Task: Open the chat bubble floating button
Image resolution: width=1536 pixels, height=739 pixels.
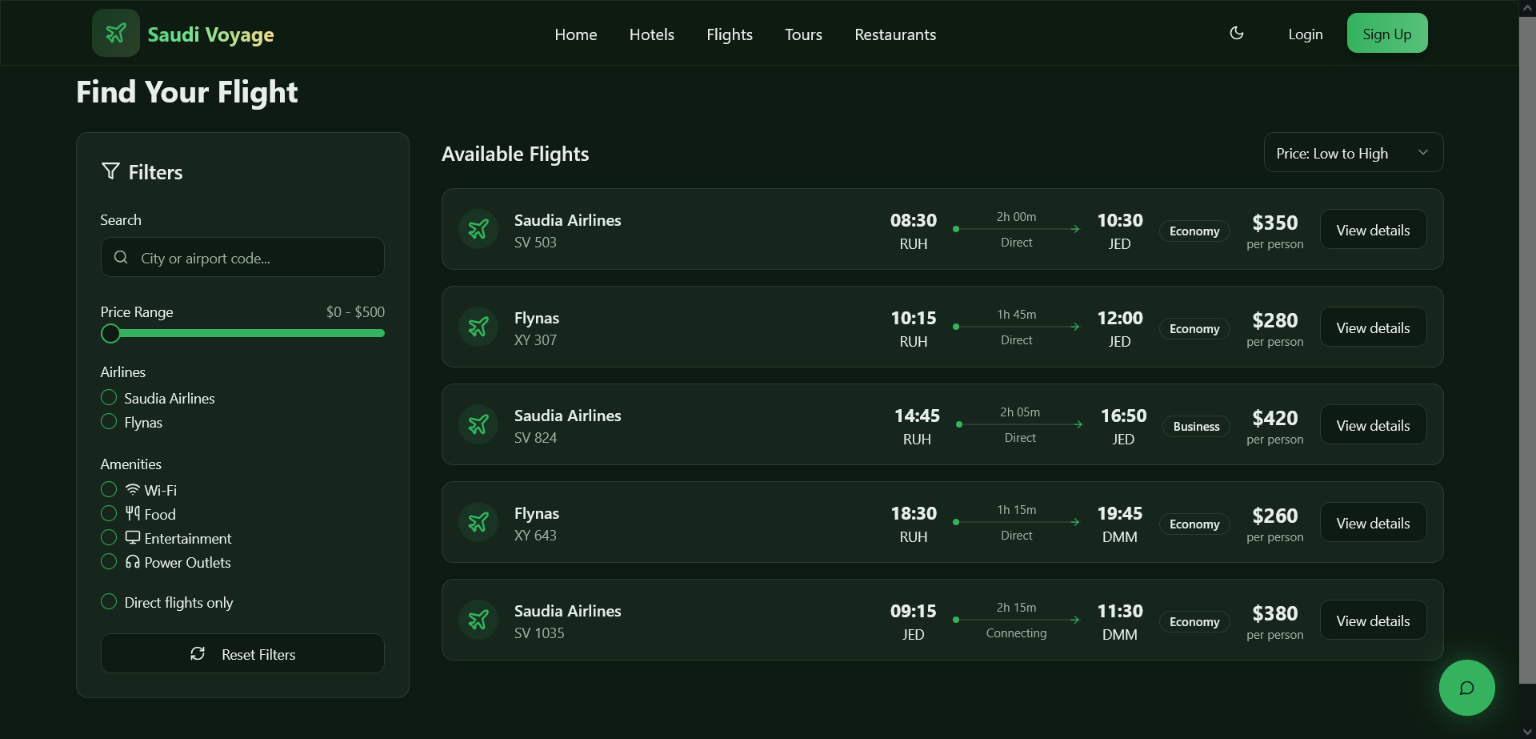Action: tap(1466, 688)
